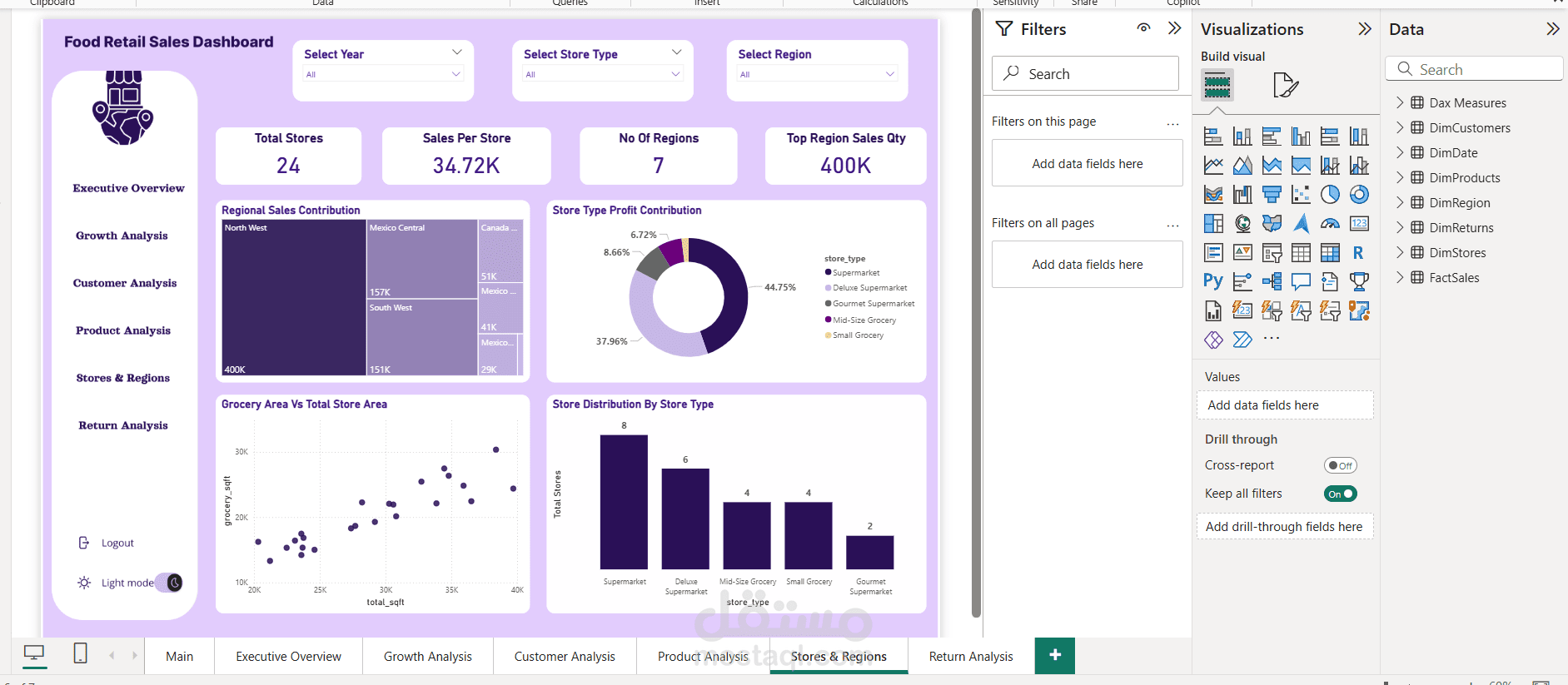Open the Select Store Type dropdown
Viewport: 1568px width, 685px height.
[603, 74]
